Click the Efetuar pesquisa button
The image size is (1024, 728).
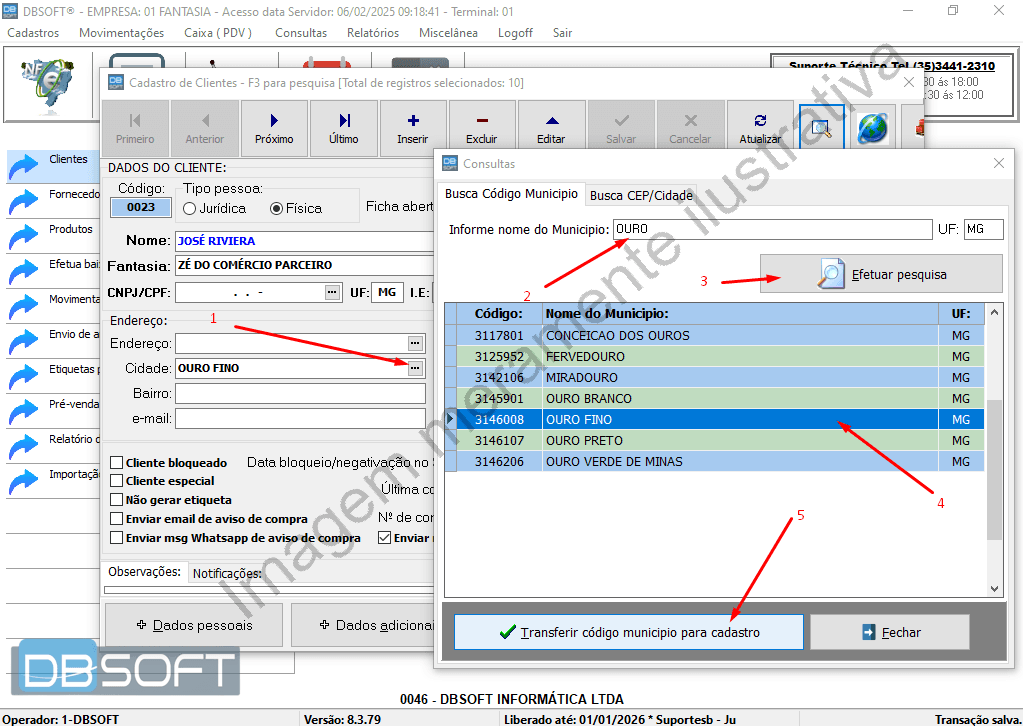pos(881,274)
